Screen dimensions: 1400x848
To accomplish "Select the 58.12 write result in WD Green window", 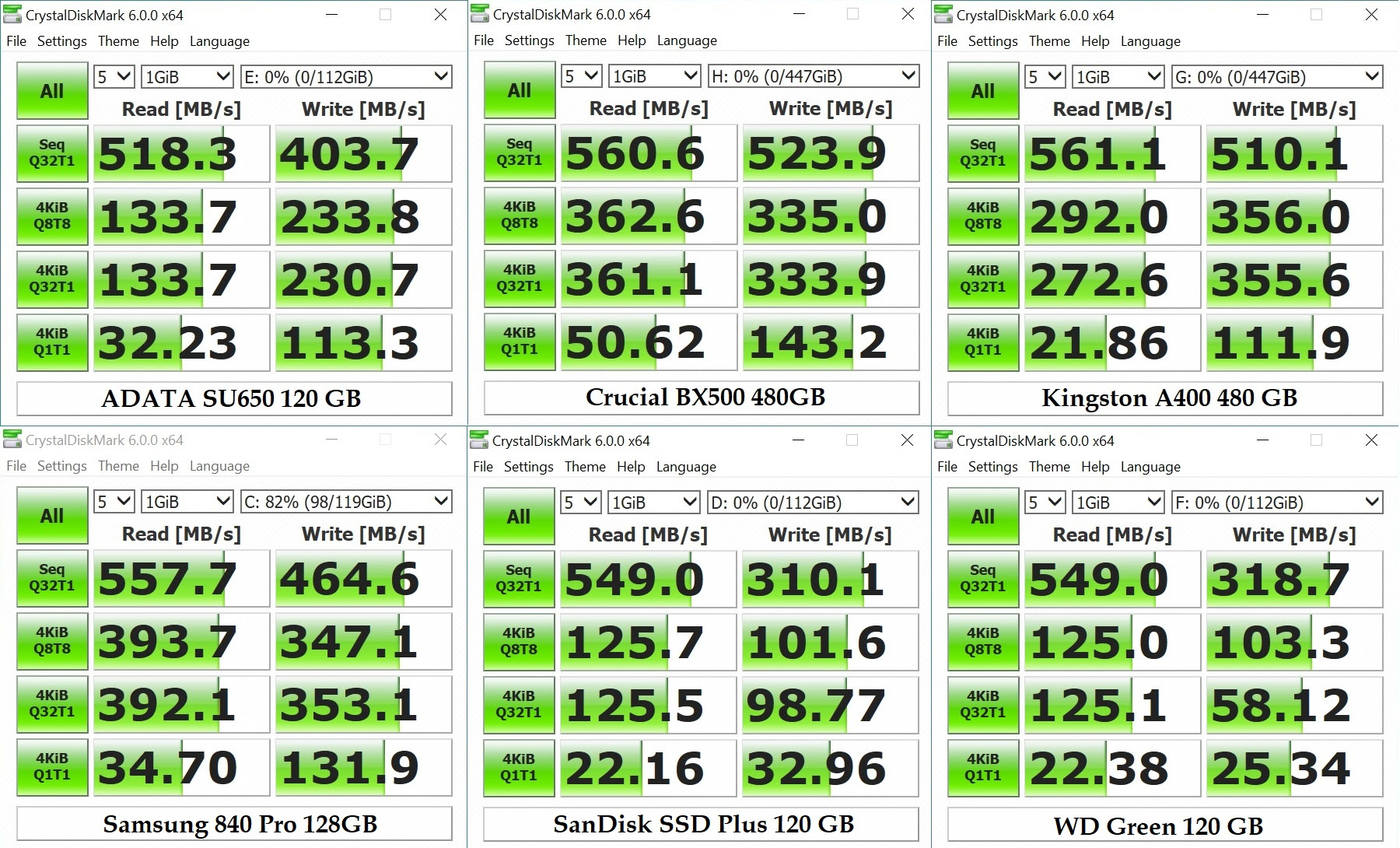I will 1294,706.
